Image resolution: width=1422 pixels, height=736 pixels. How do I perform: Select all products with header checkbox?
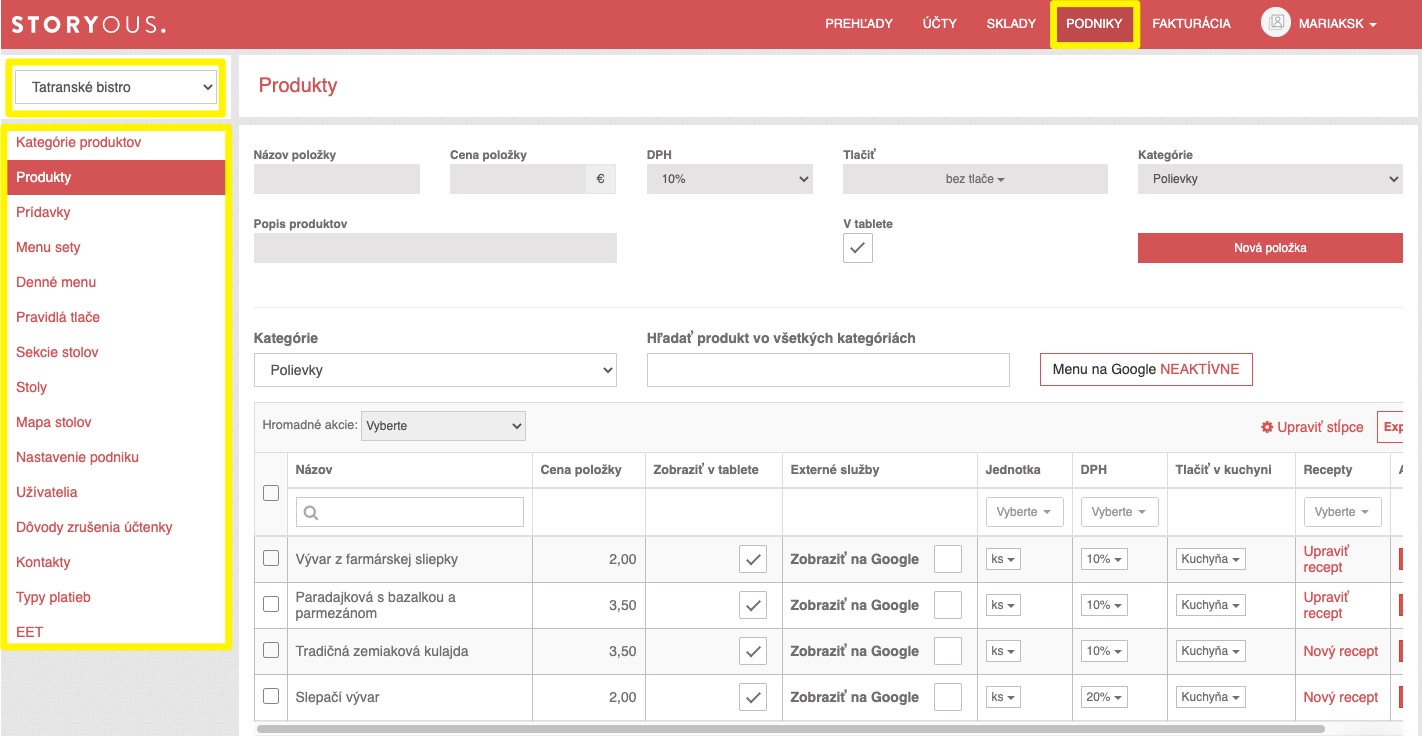(271, 492)
